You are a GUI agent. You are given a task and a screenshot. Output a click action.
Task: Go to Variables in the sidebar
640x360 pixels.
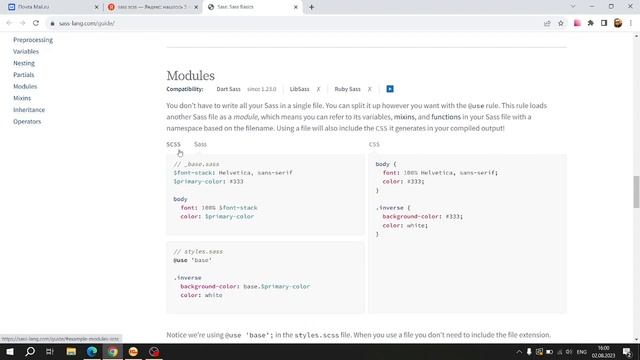coord(26,51)
